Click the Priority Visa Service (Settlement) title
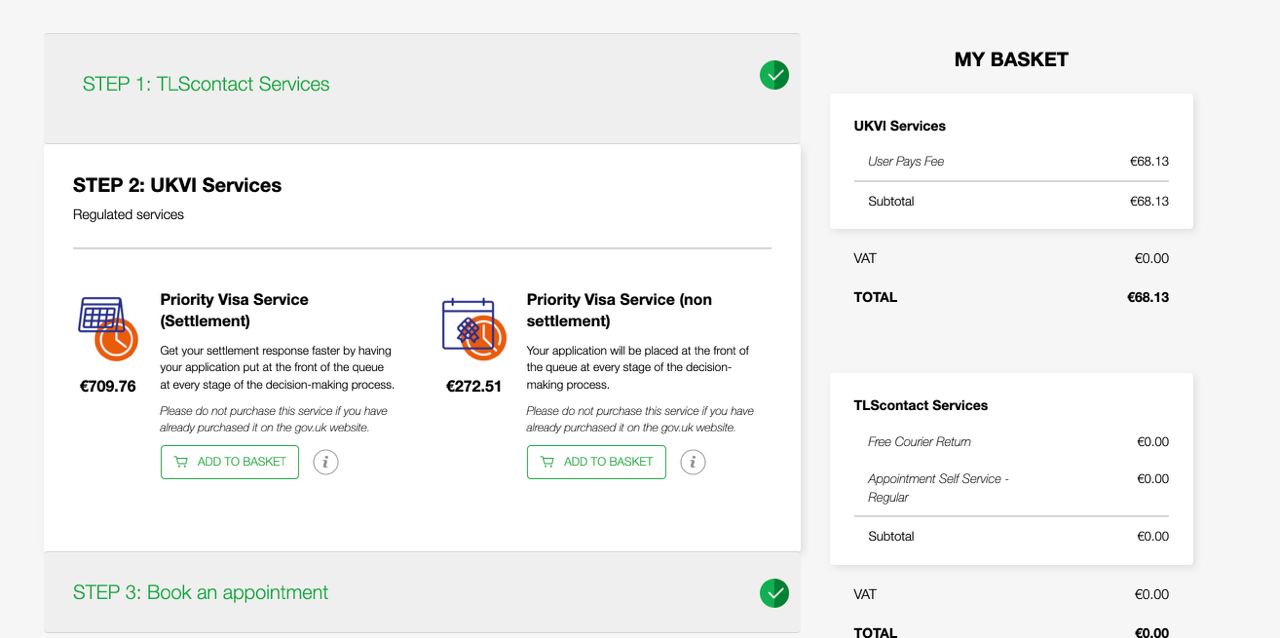 (234, 310)
